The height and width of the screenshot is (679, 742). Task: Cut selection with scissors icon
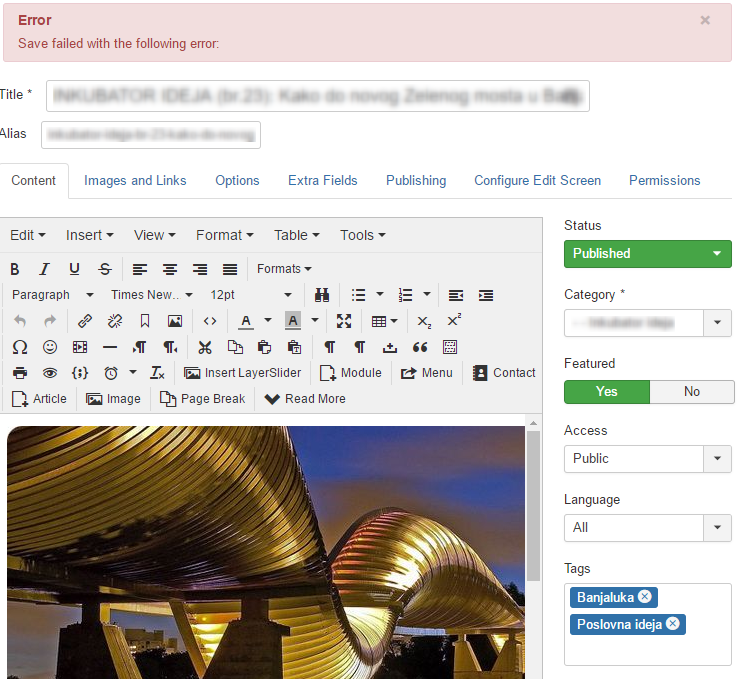coord(204,347)
